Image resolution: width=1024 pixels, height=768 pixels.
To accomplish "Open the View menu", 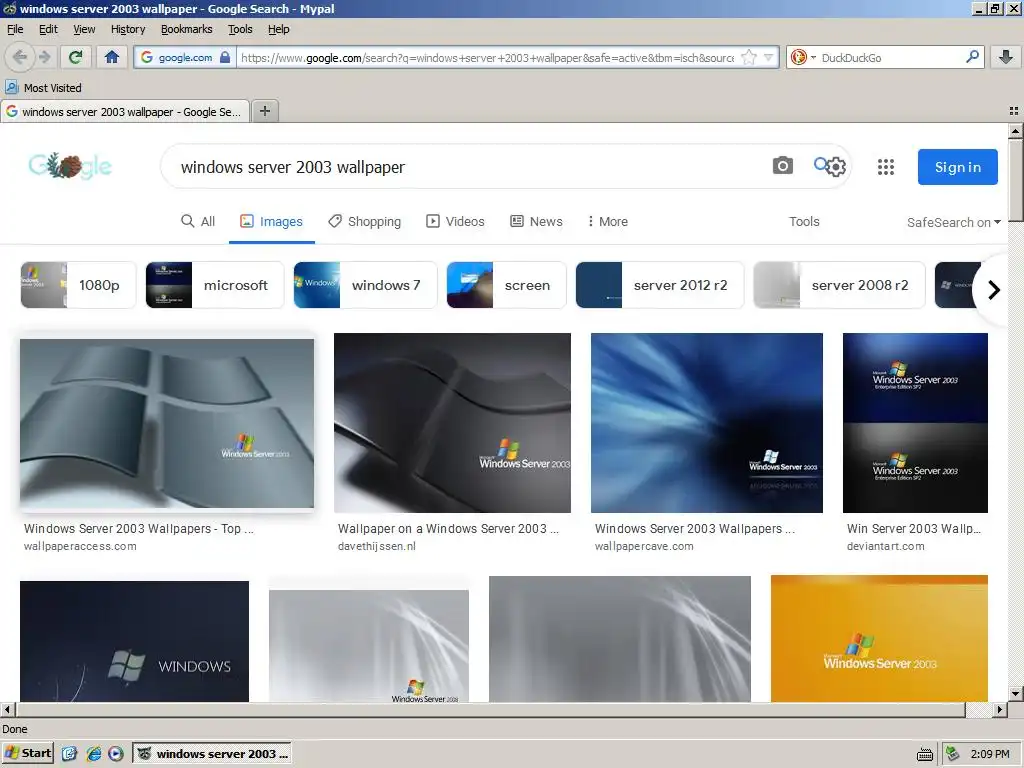I will 84,29.
